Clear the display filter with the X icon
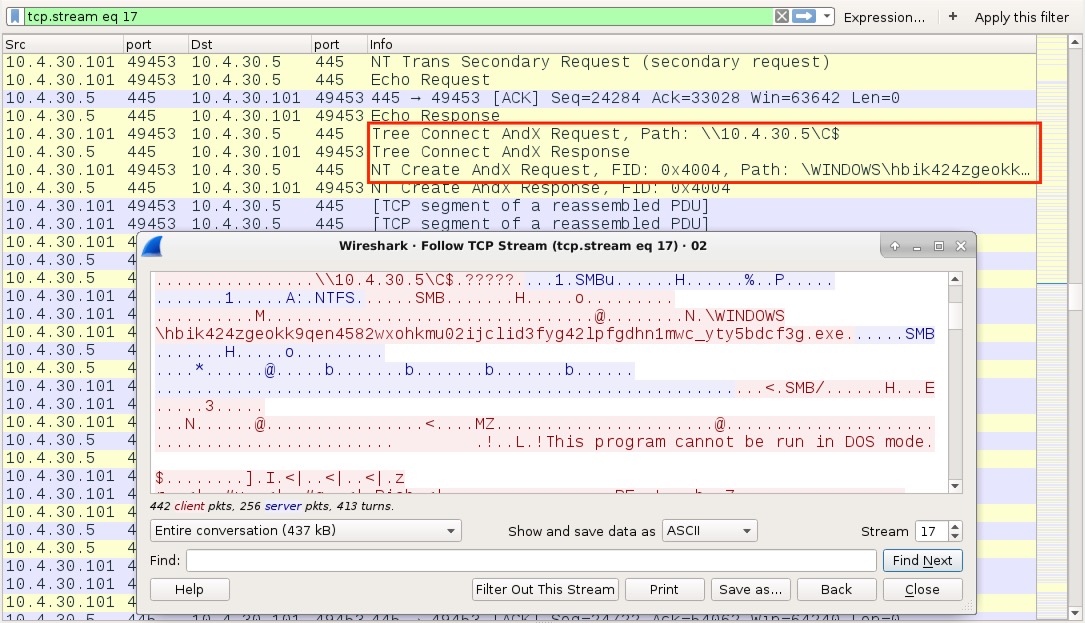 (x=781, y=16)
